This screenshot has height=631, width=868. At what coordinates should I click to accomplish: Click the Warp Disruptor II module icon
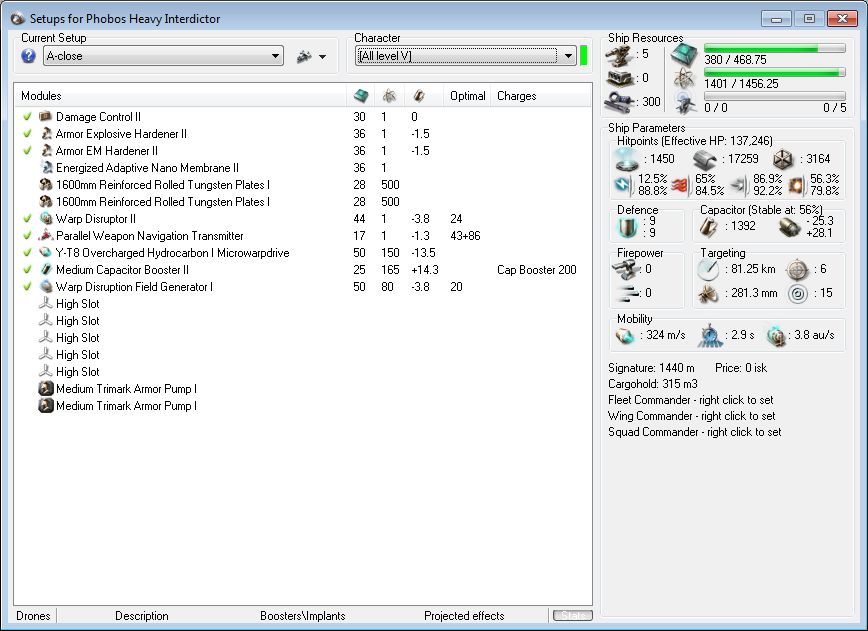(46, 219)
